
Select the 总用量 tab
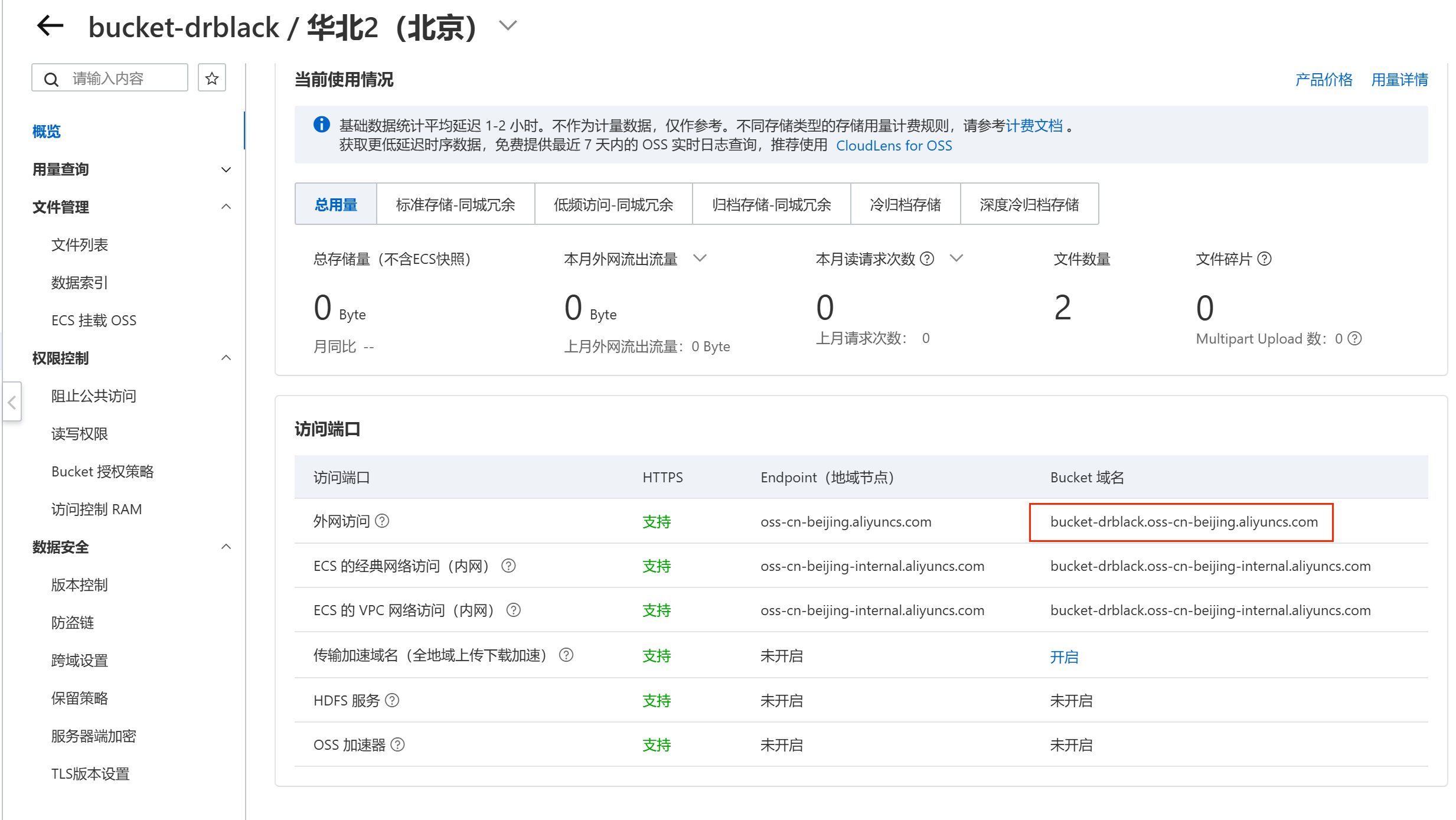pos(336,204)
